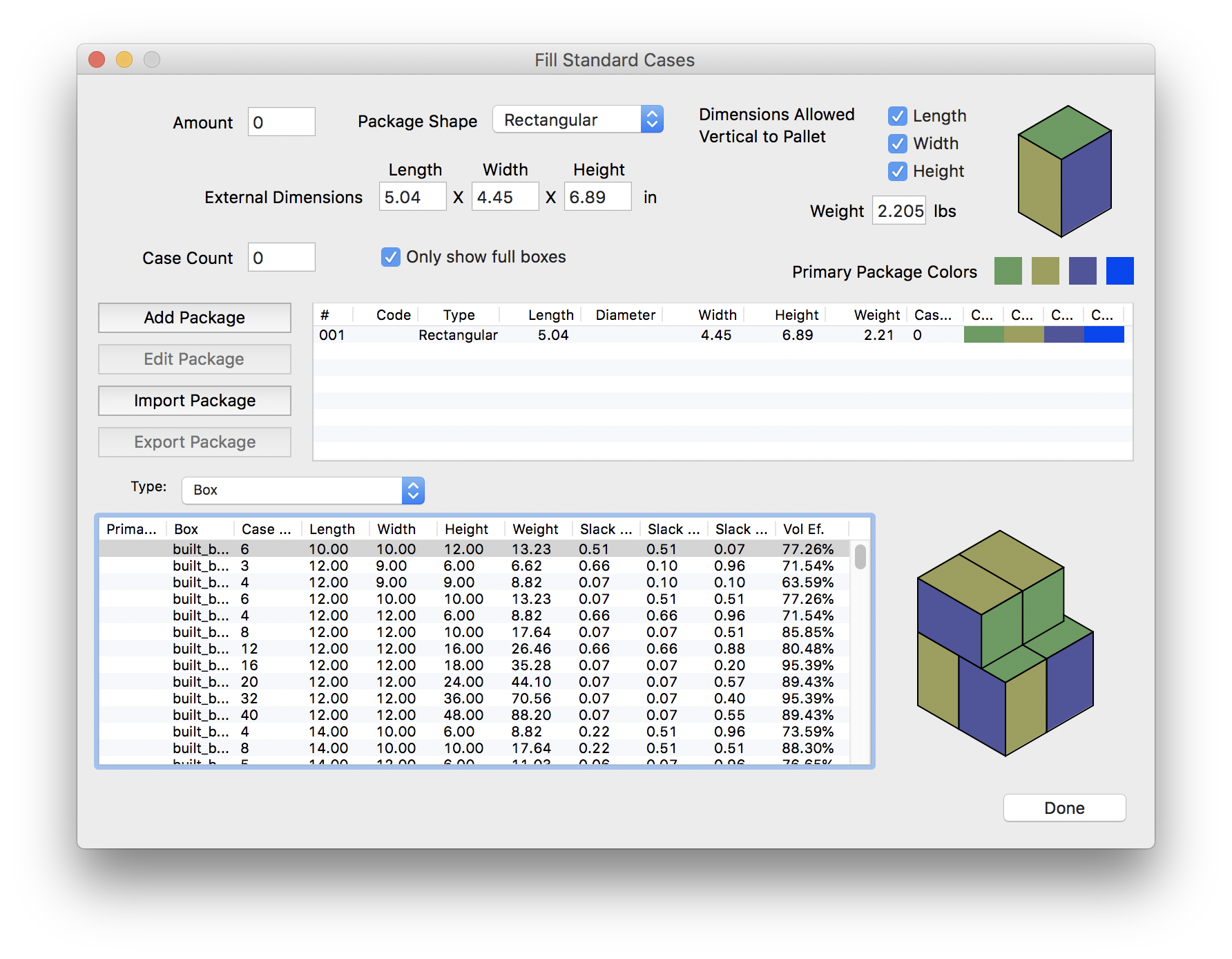Click the Amount input field
This screenshot has width=1232, height=959.
[282, 122]
